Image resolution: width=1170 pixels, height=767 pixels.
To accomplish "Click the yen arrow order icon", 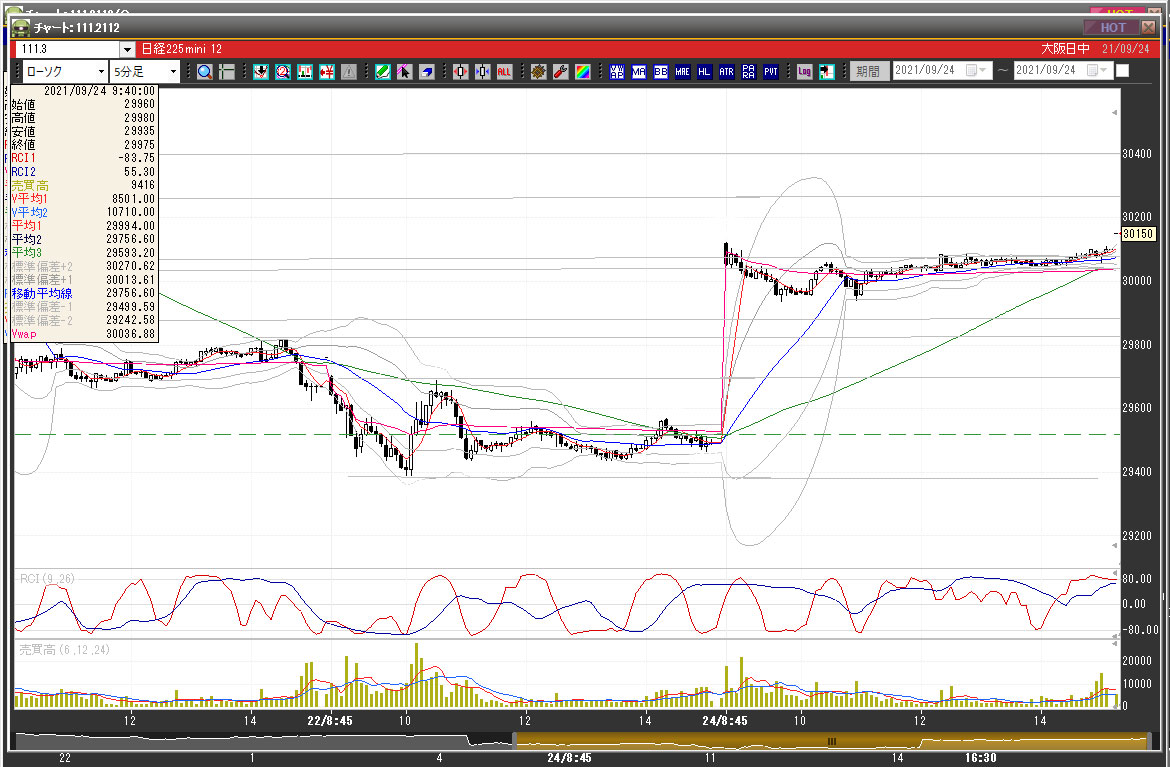I will [x=327, y=72].
